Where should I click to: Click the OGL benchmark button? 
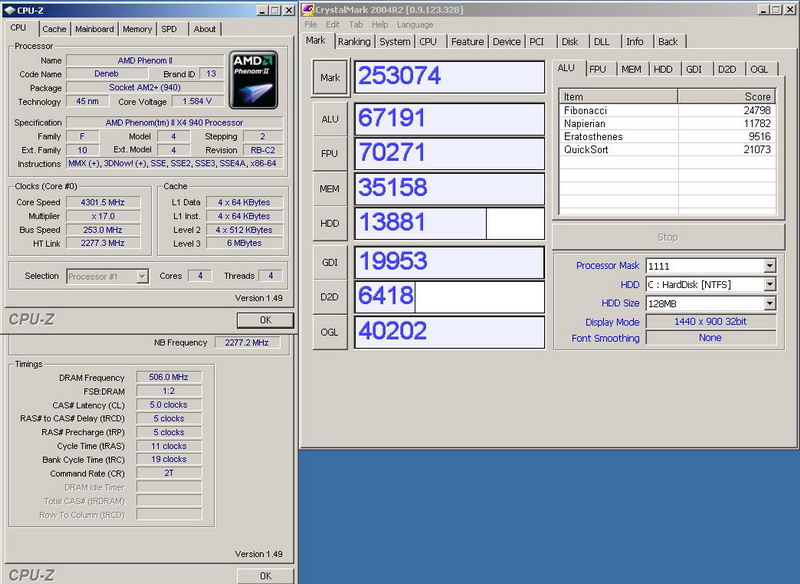tap(330, 332)
